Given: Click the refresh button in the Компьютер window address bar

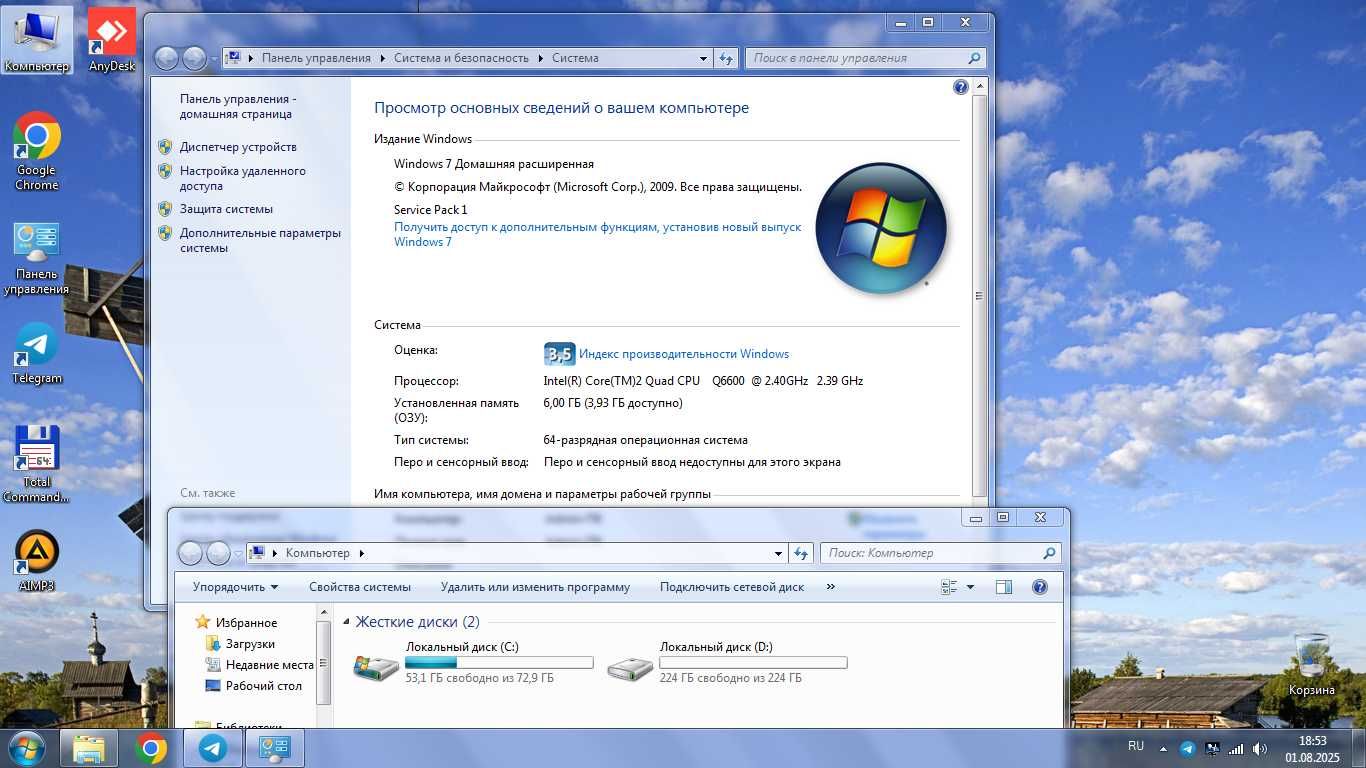Looking at the screenshot, I should pos(801,553).
